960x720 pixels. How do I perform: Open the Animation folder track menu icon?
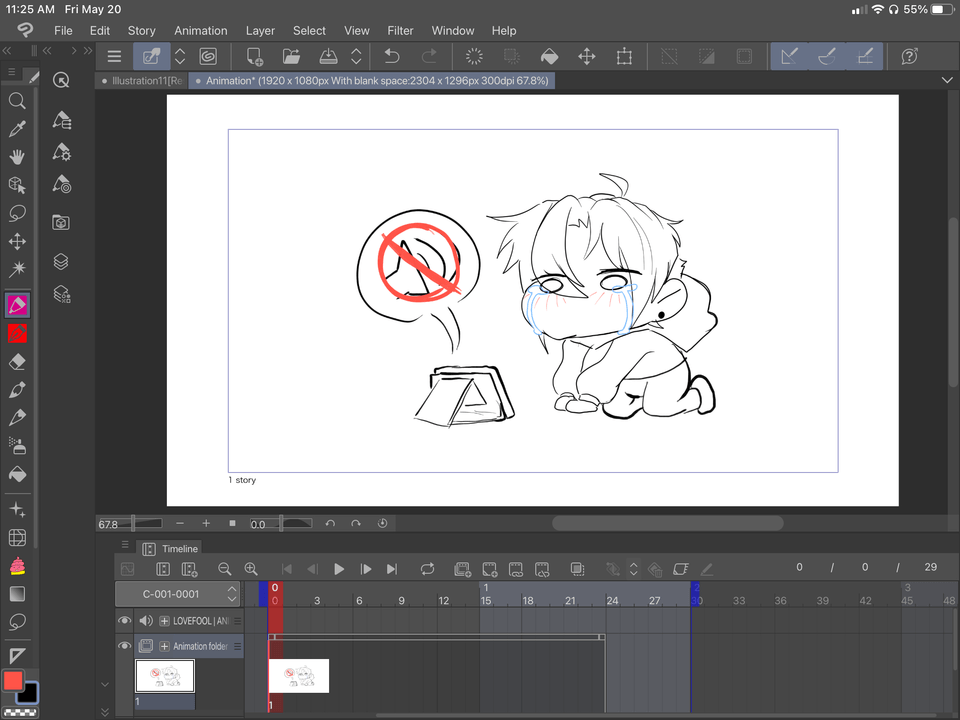(x=238, y=647)
